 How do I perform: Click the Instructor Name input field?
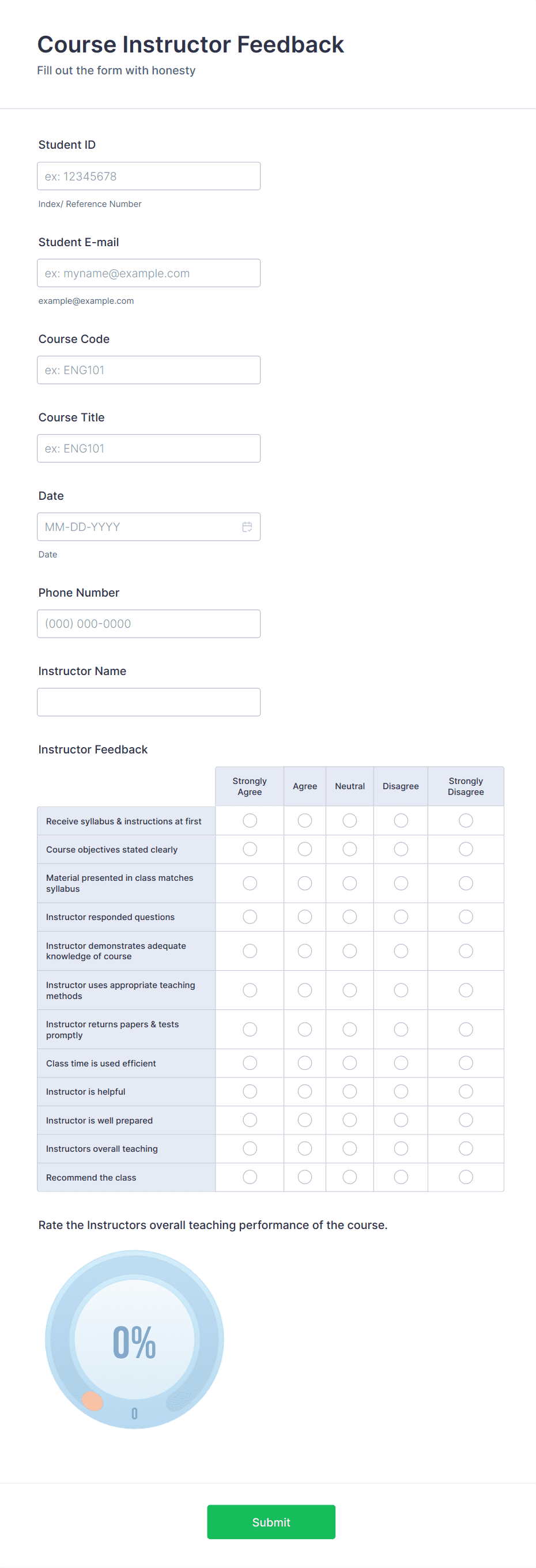149,702
